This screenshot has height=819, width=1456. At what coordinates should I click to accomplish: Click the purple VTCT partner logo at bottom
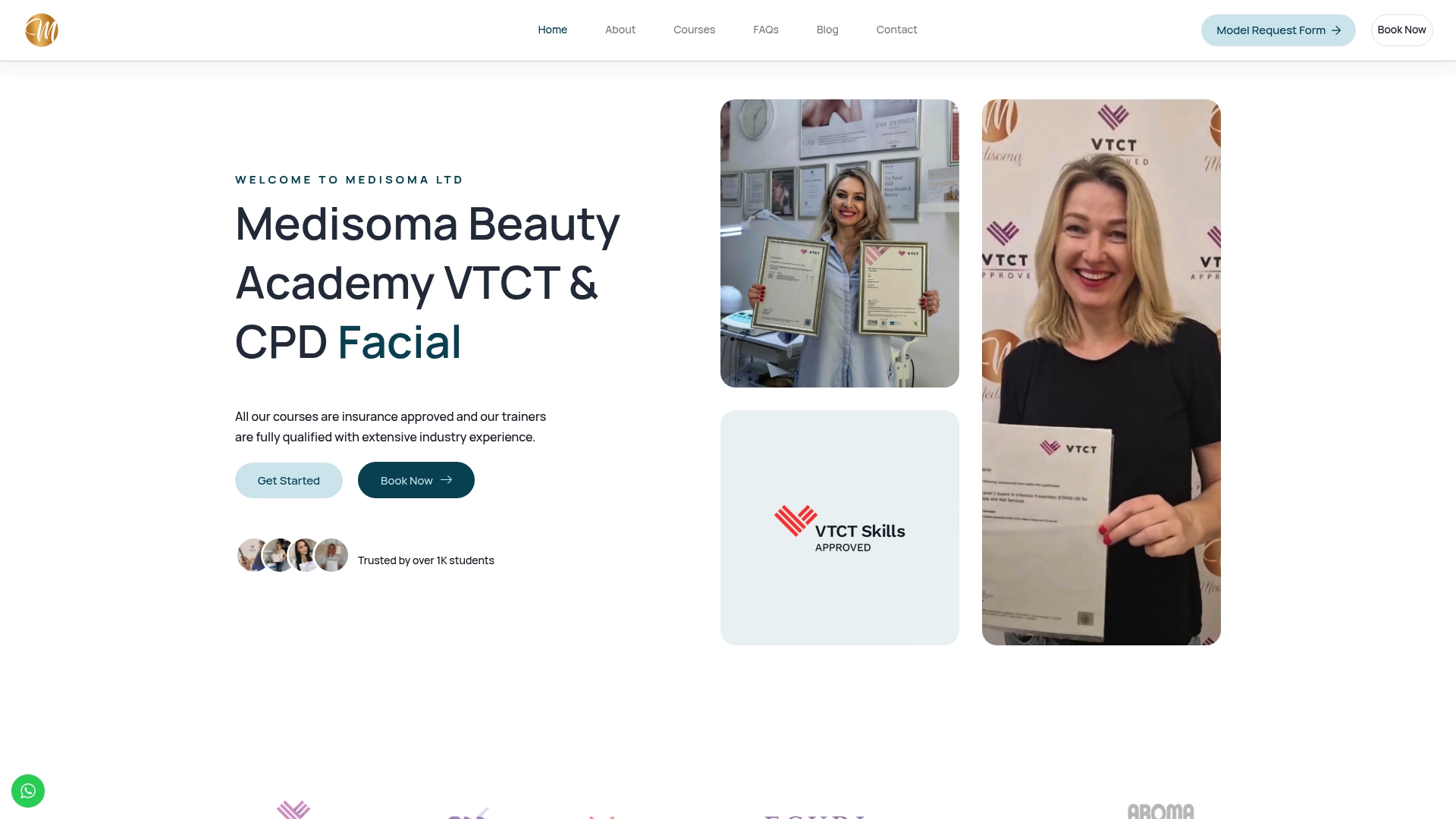293,810
